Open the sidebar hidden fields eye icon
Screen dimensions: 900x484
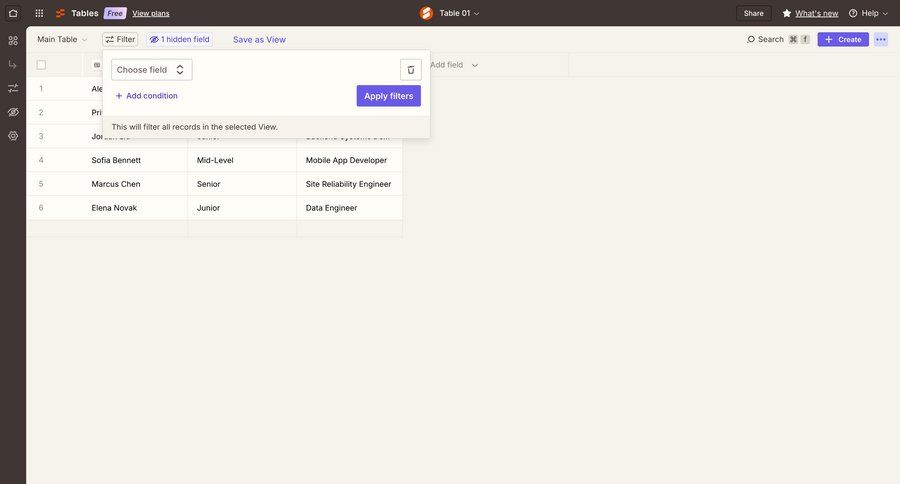(x=13, y=112)
